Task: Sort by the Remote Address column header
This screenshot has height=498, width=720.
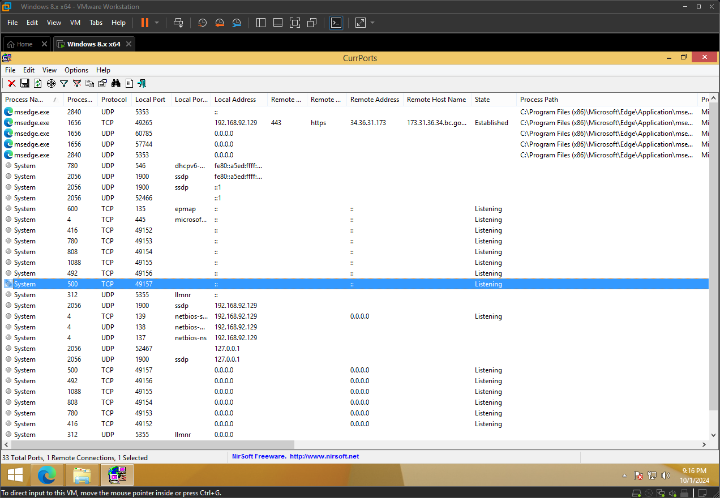Action: point(375,100)
